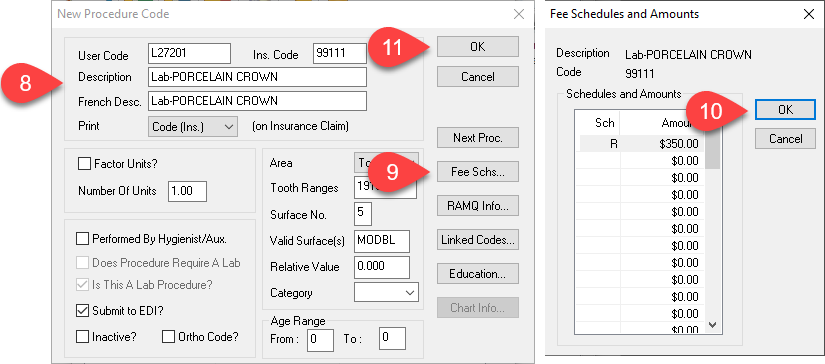This screenshot has width=825, height=364.
Task: Open the Print Code (Ins.) dropdown
Action: pos(193,127)
